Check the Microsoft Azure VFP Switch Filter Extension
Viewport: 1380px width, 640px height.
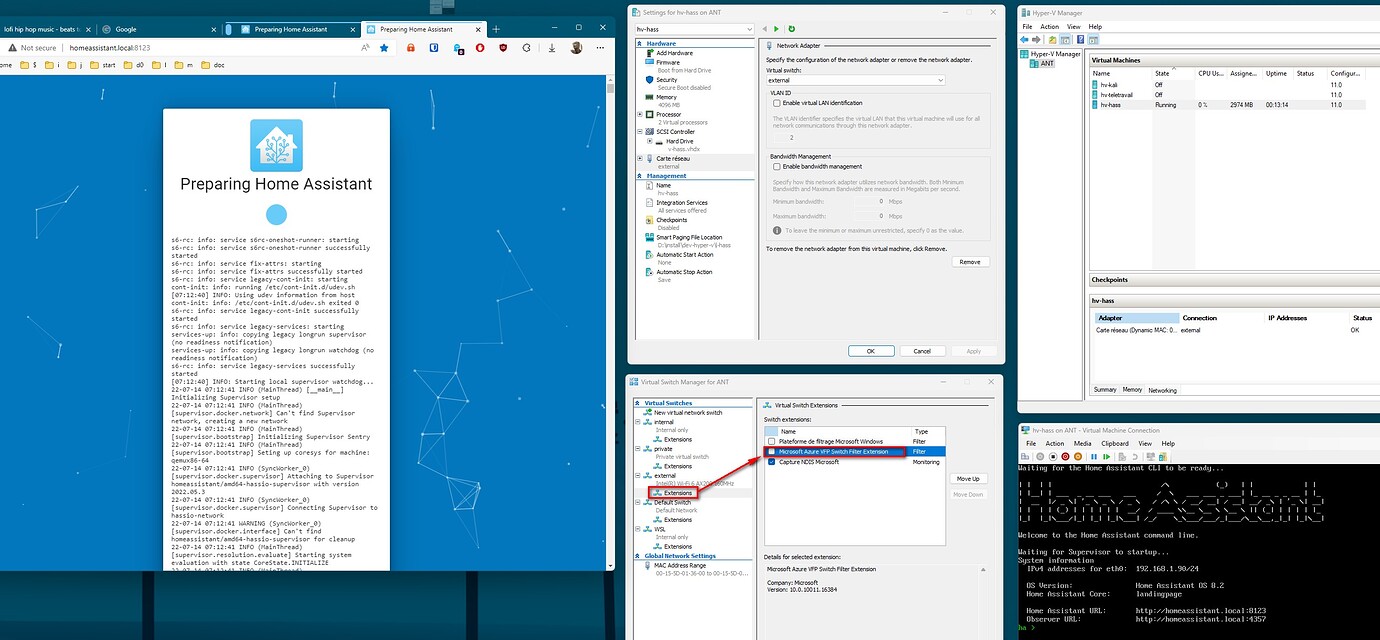[770, 451]
